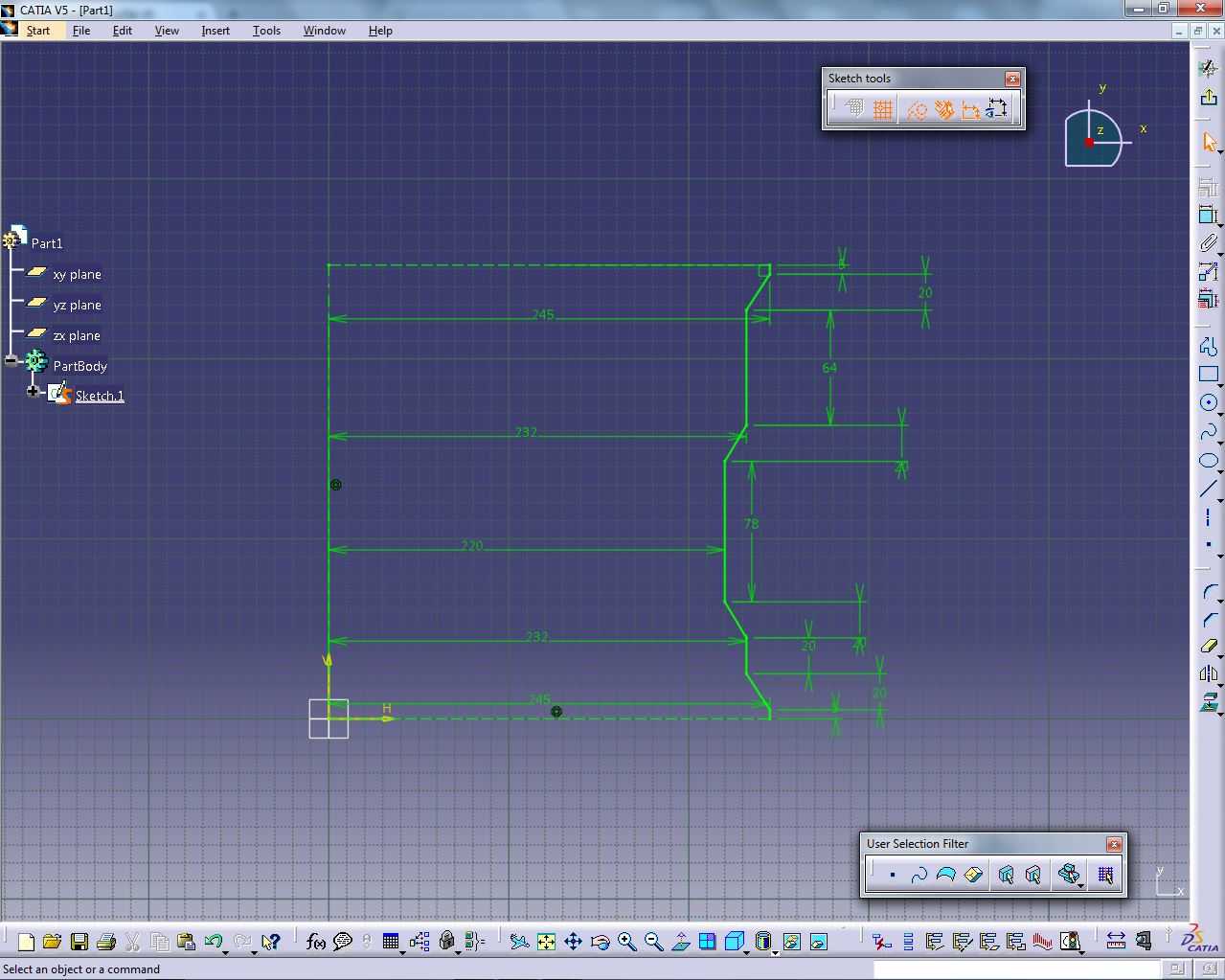1225x980 pixels.
Task: Select the Spline sketch tool
Action: click(1209, 432)
